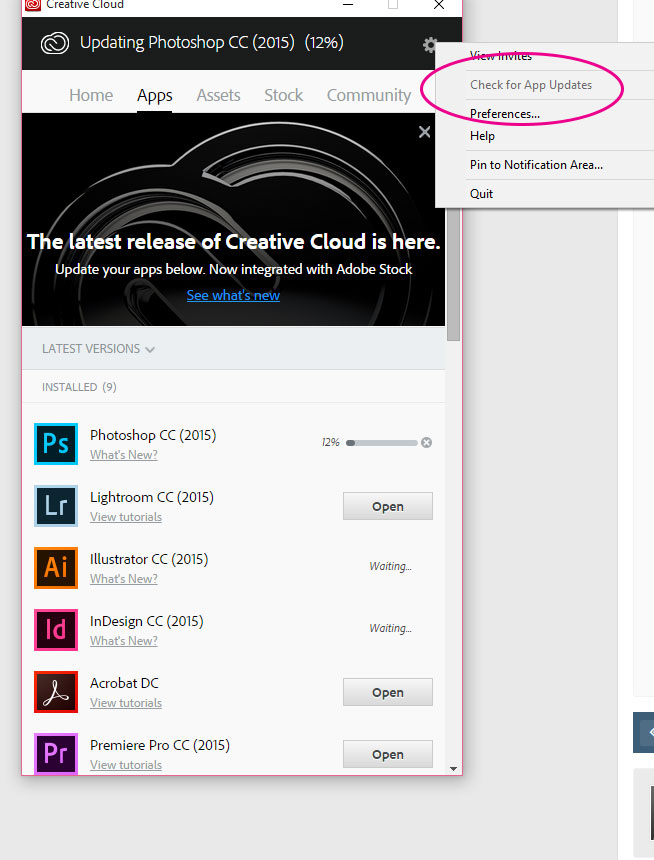Choose View Invites from gear menu
Screen dimensions: 654x860
(x=501, y=56)
